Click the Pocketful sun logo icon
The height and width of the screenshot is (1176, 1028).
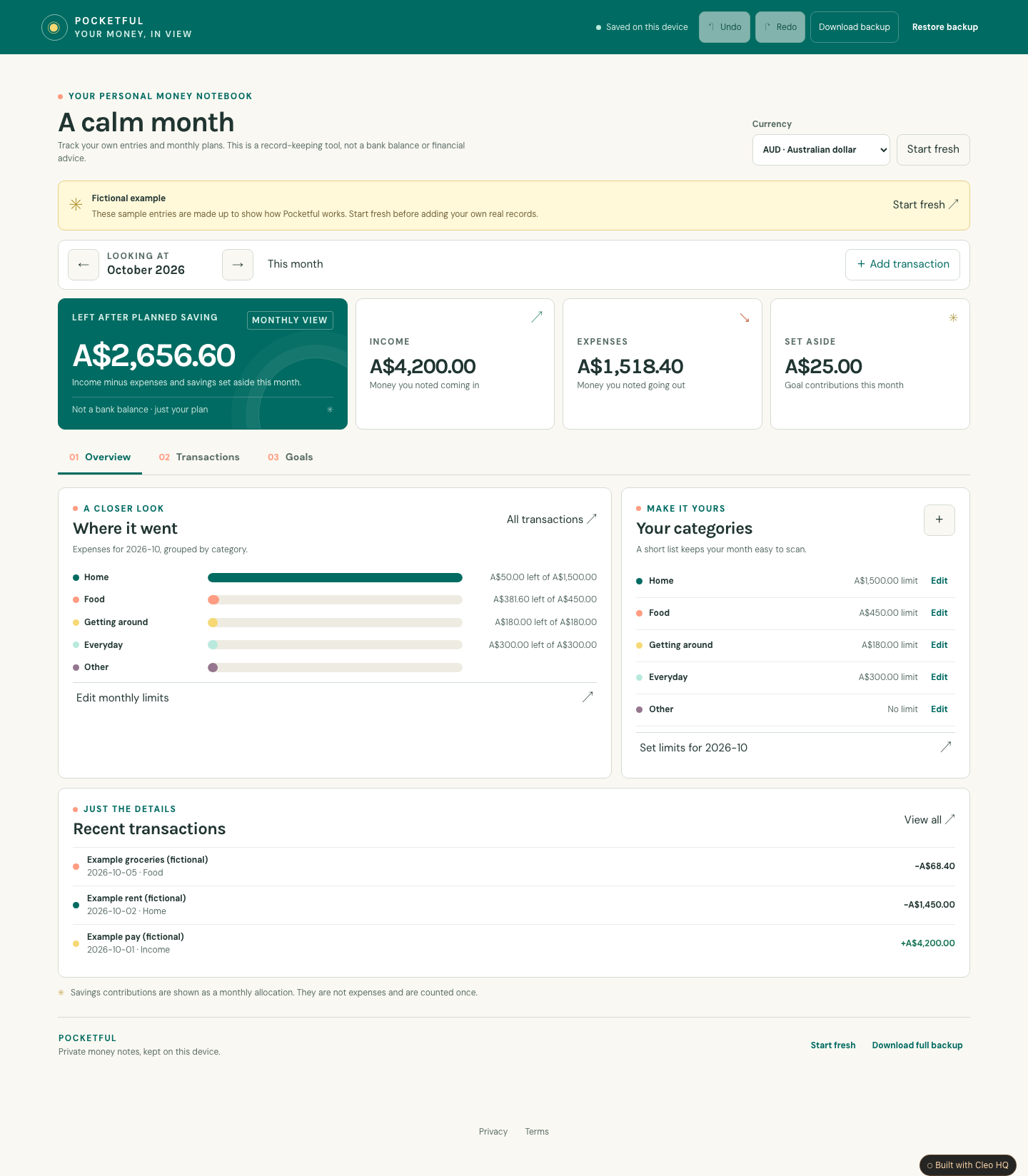coord(54,27)
